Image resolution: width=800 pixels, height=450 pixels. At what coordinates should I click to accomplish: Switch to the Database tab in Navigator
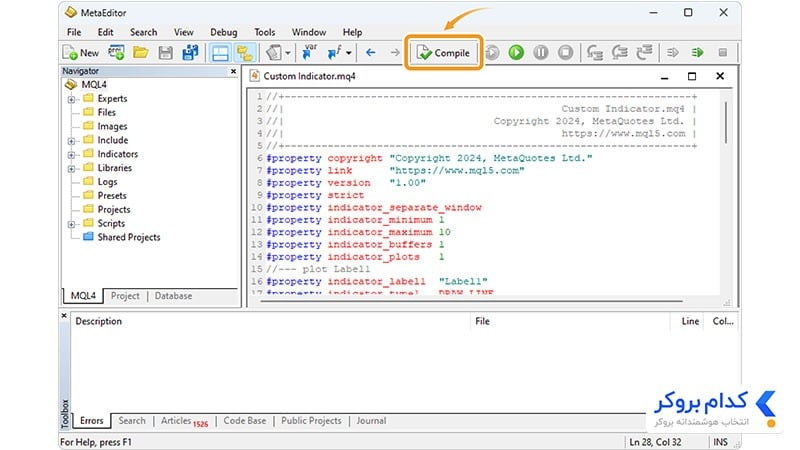173,296
